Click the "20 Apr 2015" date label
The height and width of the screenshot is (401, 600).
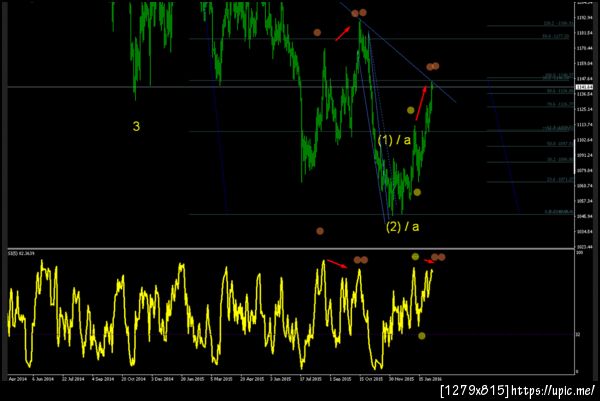252,379
